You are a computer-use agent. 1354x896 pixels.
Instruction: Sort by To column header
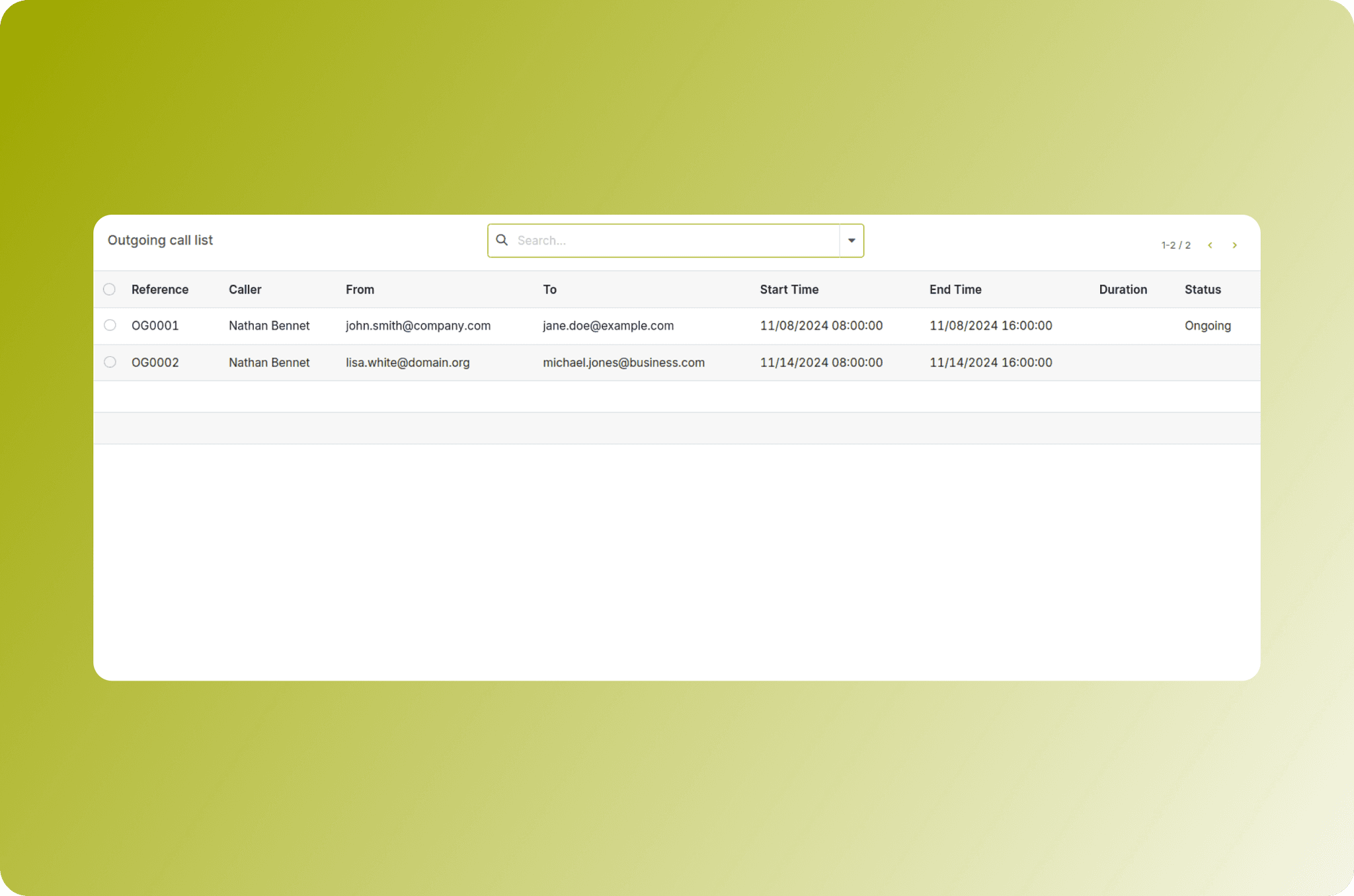tap(549, 289)
